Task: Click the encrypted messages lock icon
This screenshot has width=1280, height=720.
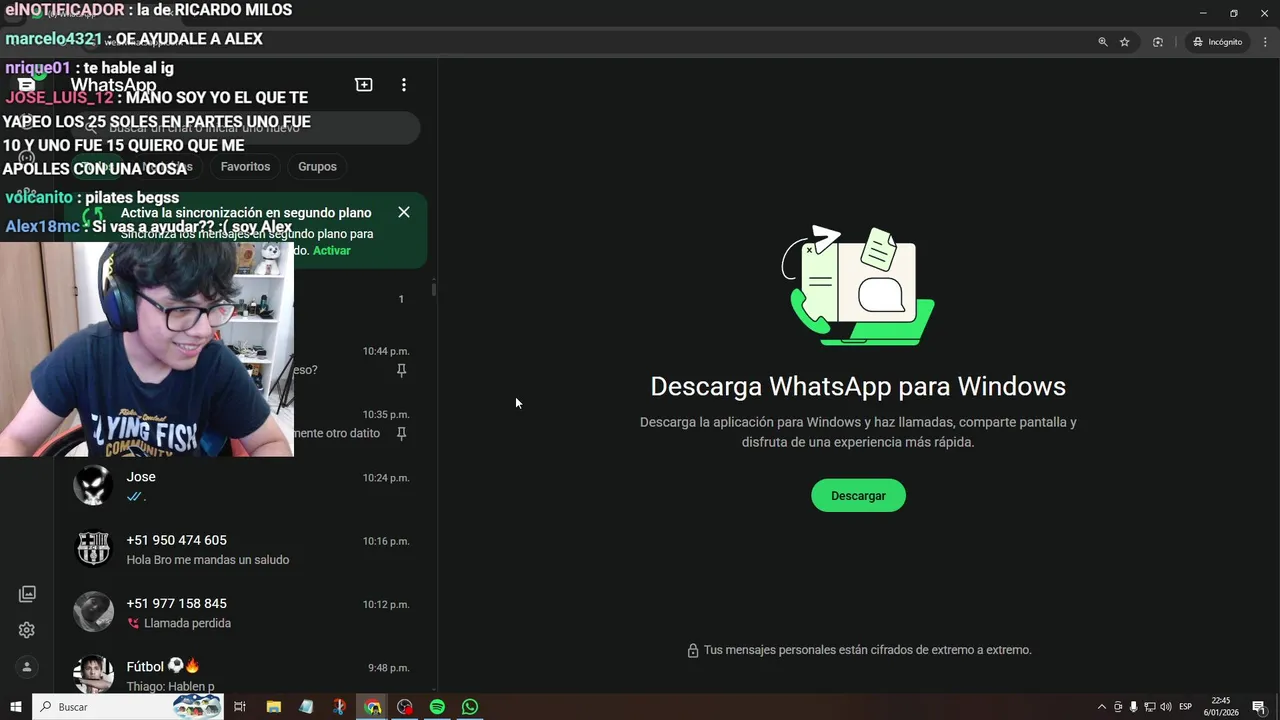Action: coord(692,651)
